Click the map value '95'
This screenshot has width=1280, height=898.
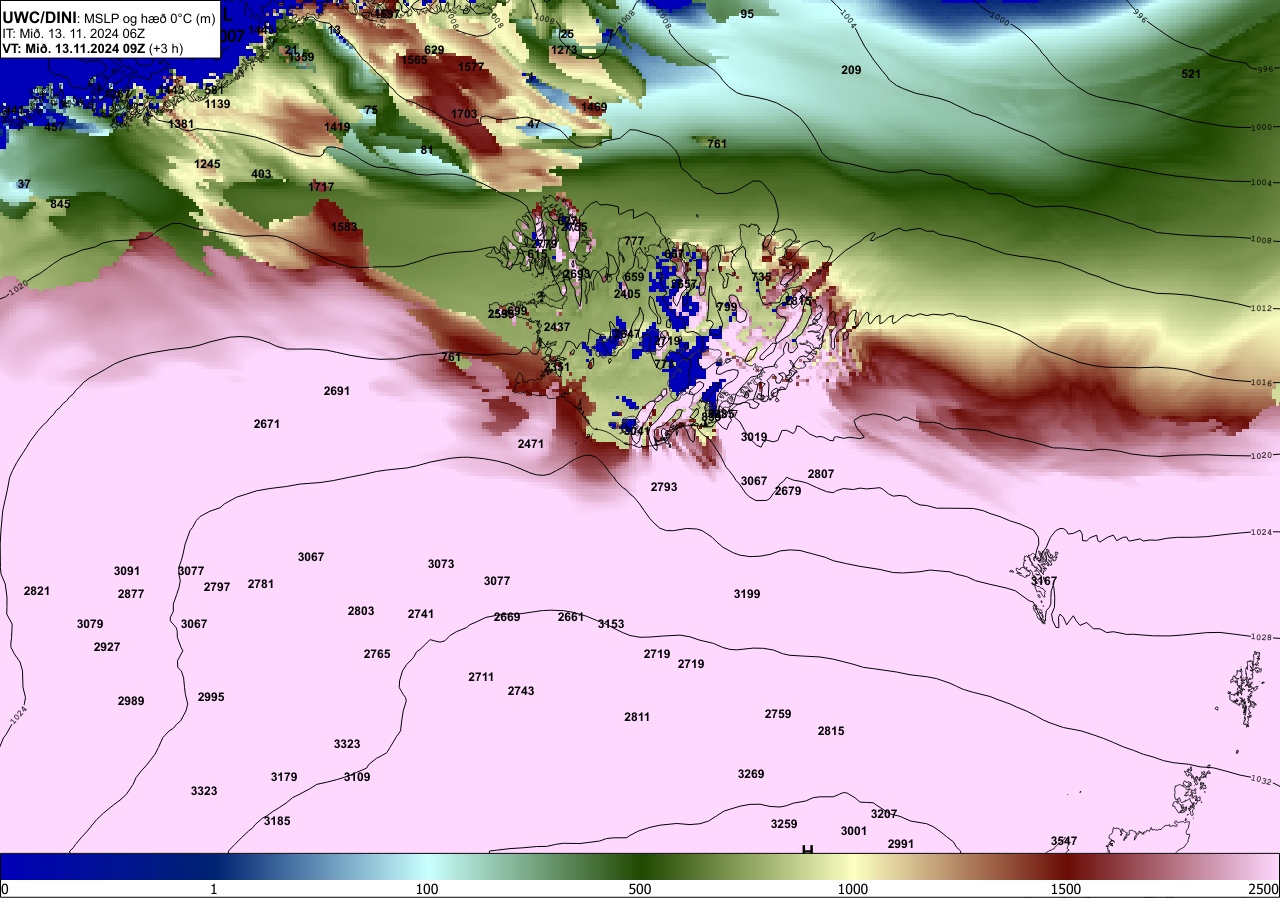tap(747, 14)
